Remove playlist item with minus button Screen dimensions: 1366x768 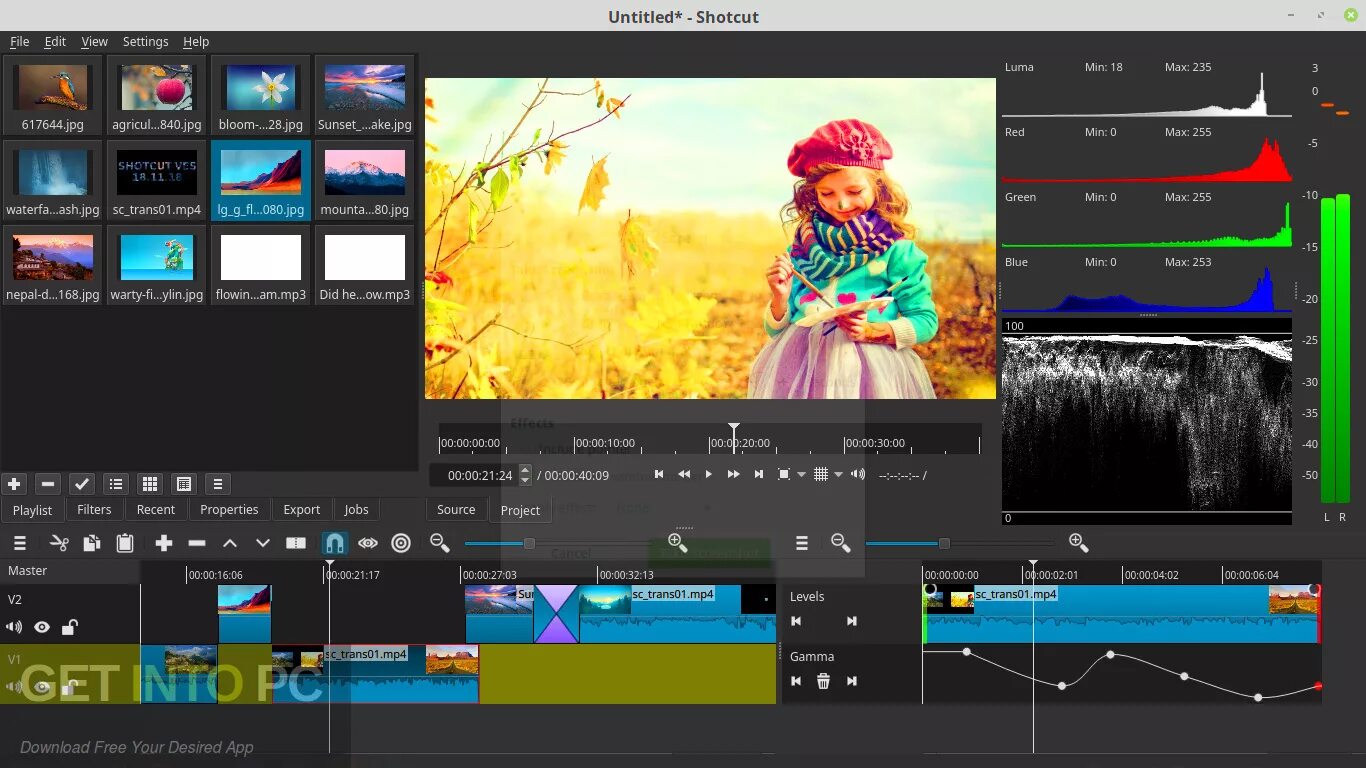pyautogui.click(x=48, y=484)
